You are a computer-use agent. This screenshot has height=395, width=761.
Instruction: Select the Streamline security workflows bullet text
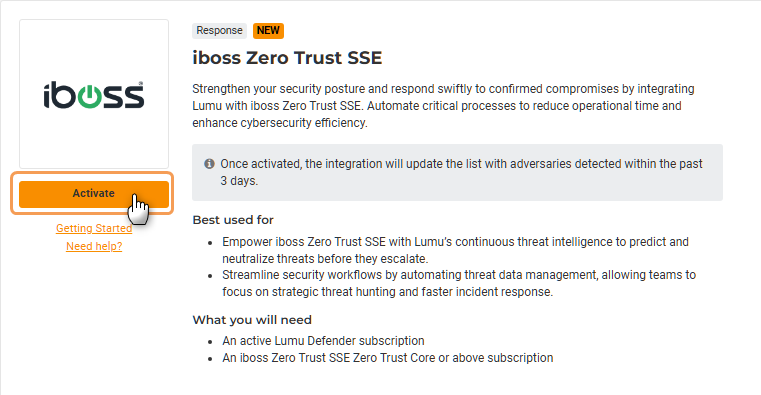pos(459,283)
